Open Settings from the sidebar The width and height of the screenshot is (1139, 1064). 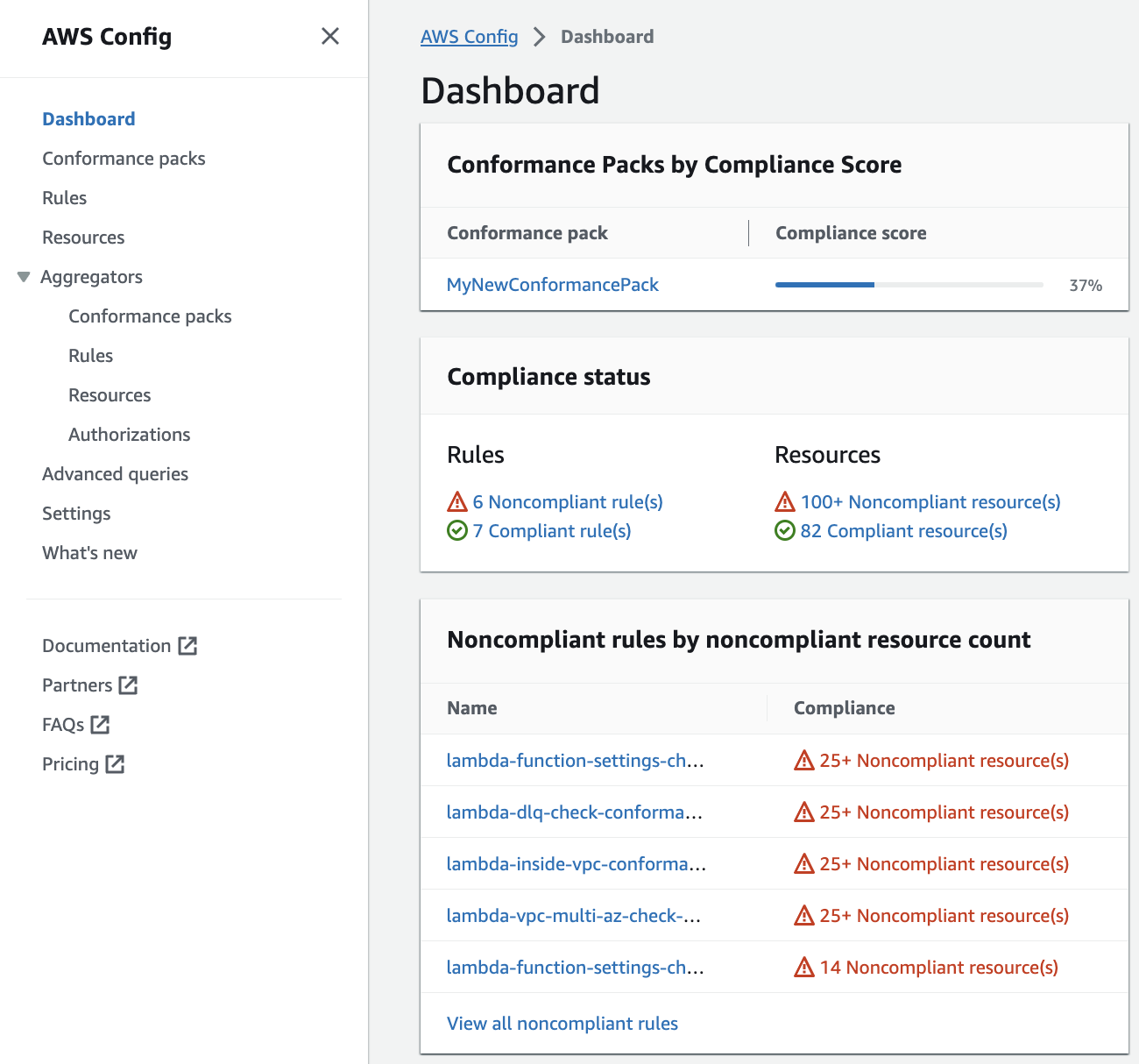click(76, 513)
